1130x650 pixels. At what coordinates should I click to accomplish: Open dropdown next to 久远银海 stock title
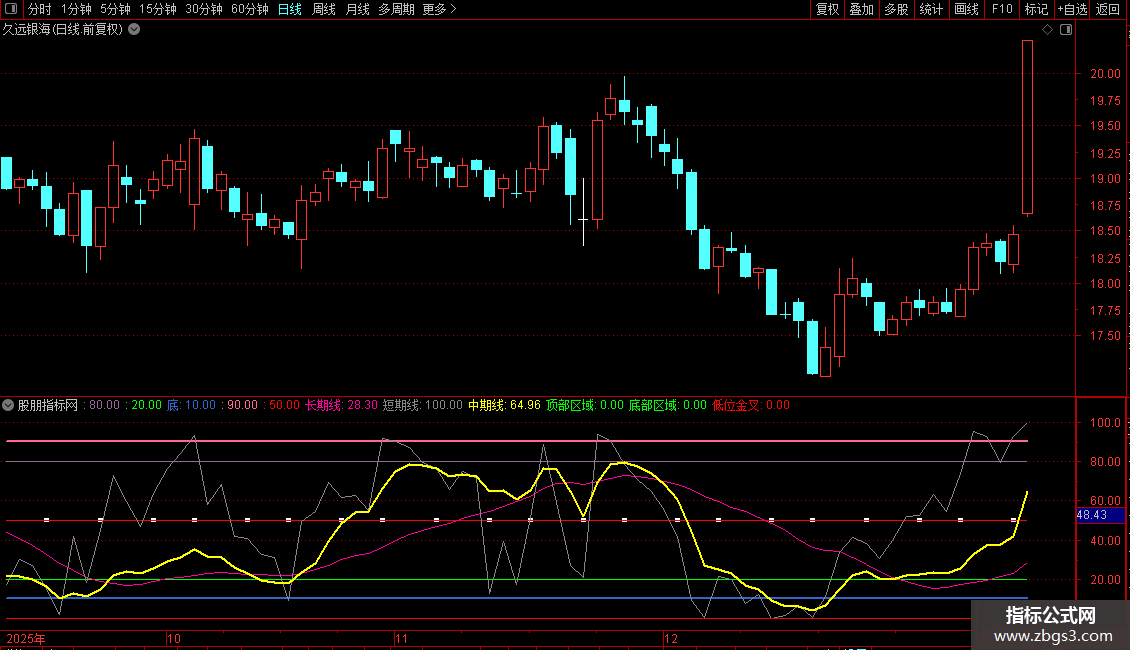coord(135,30)
